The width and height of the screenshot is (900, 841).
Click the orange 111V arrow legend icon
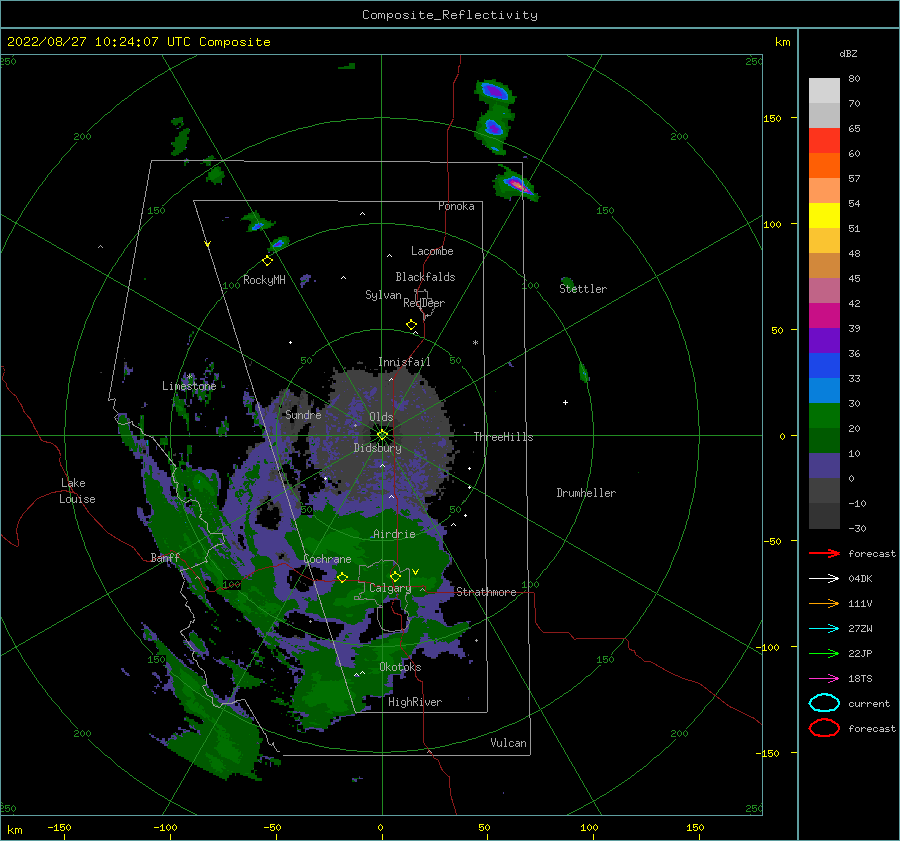824,603
